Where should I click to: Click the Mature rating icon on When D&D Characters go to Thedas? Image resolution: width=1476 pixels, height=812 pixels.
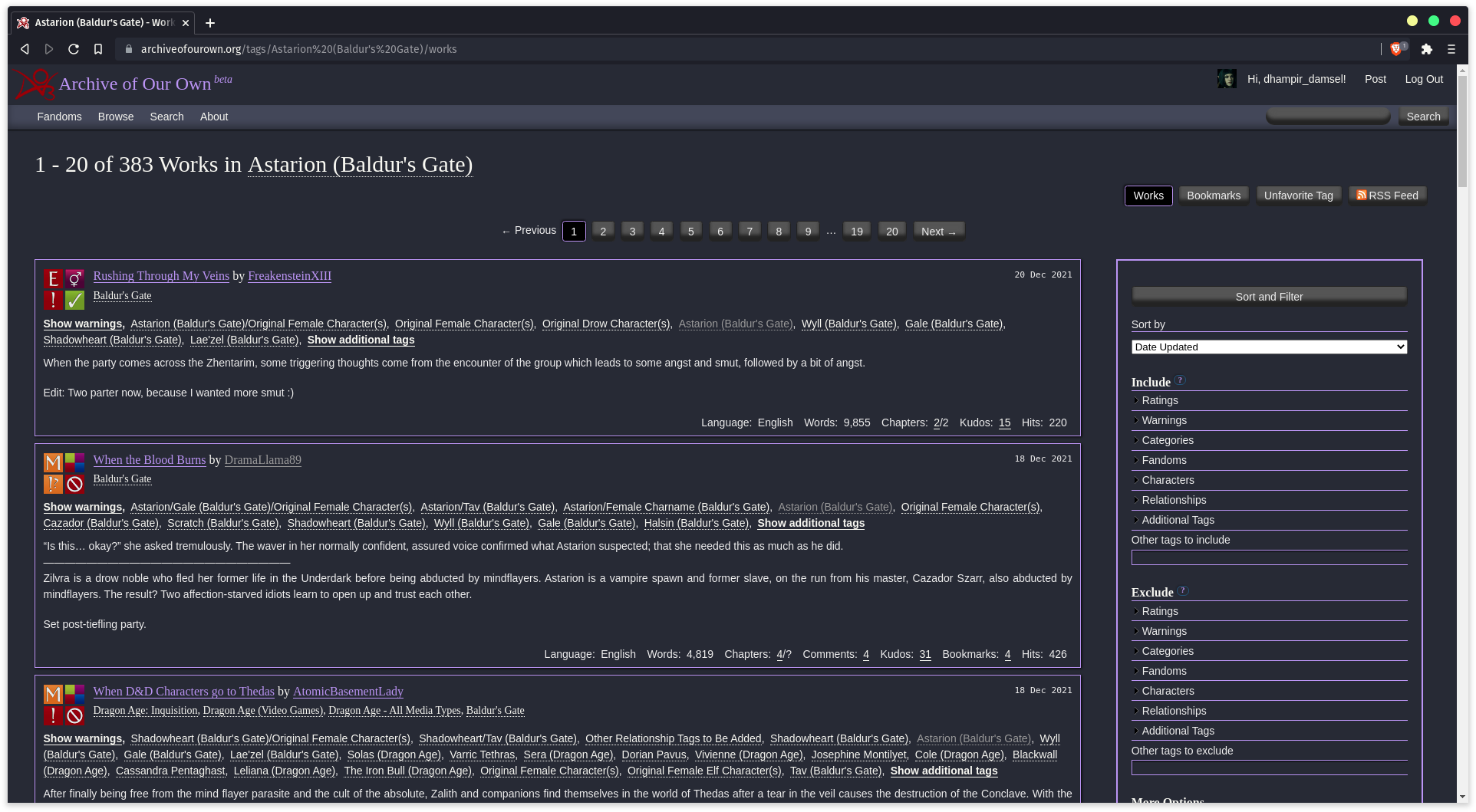53,694
